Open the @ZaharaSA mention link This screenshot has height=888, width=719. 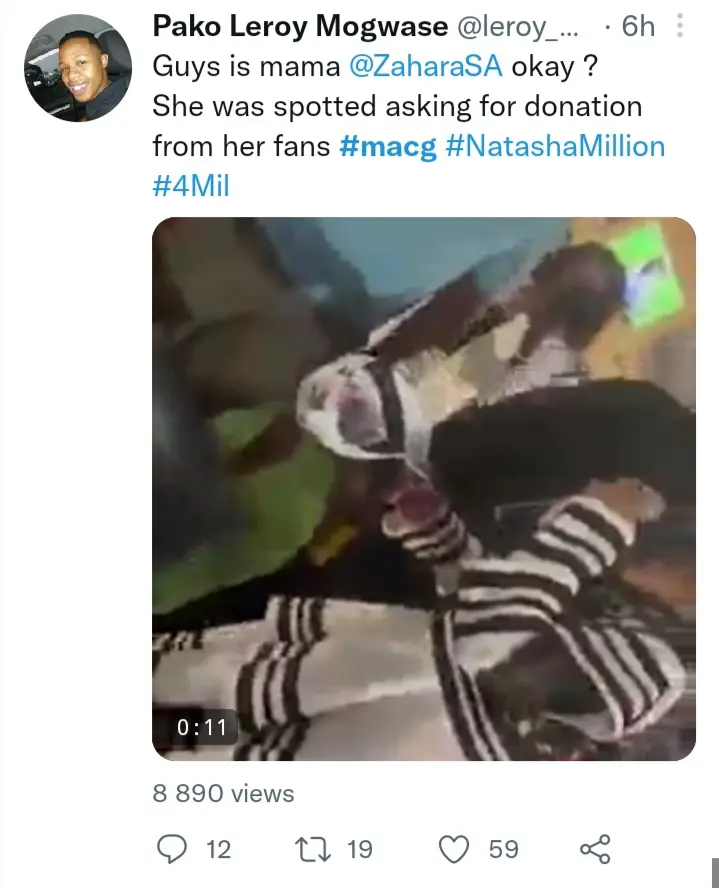426,67
